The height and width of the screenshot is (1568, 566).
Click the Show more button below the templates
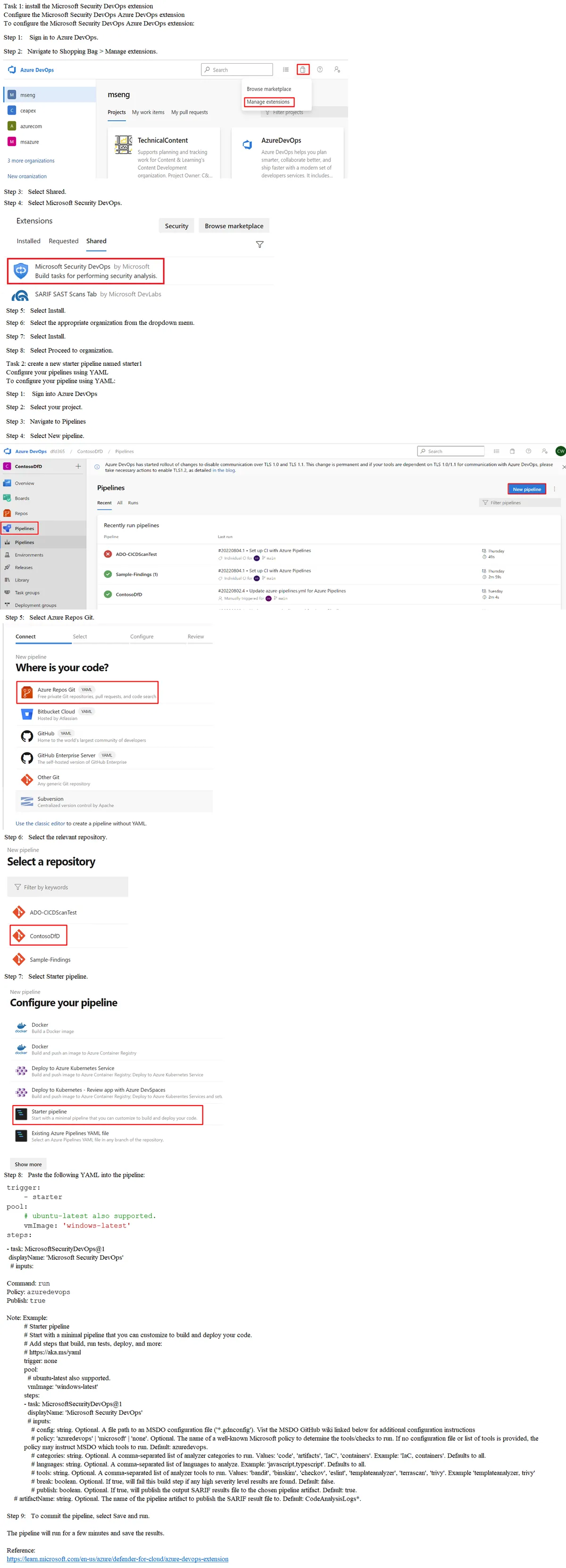coord(28,1164)
